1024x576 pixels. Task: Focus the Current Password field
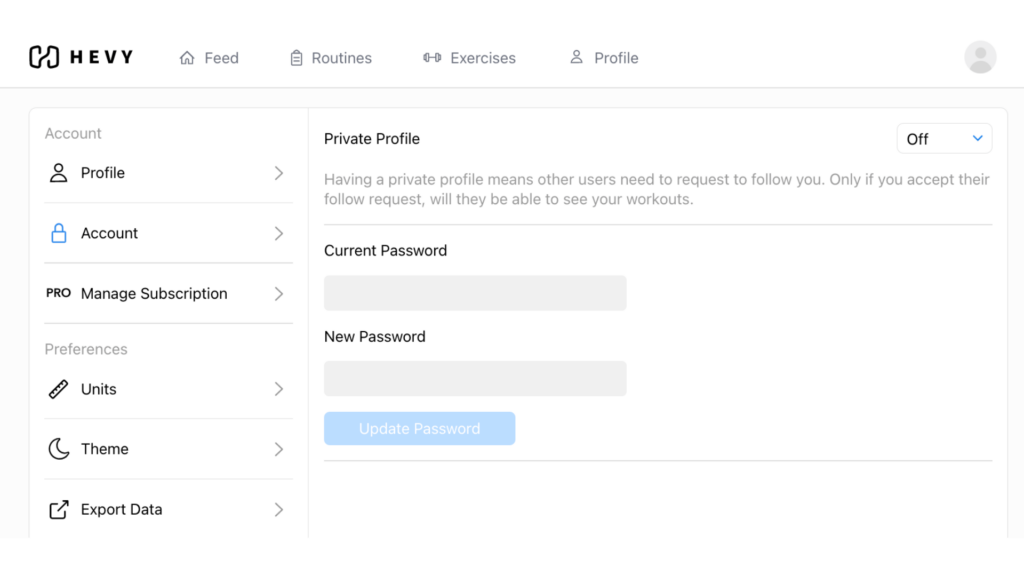point(475,293)
